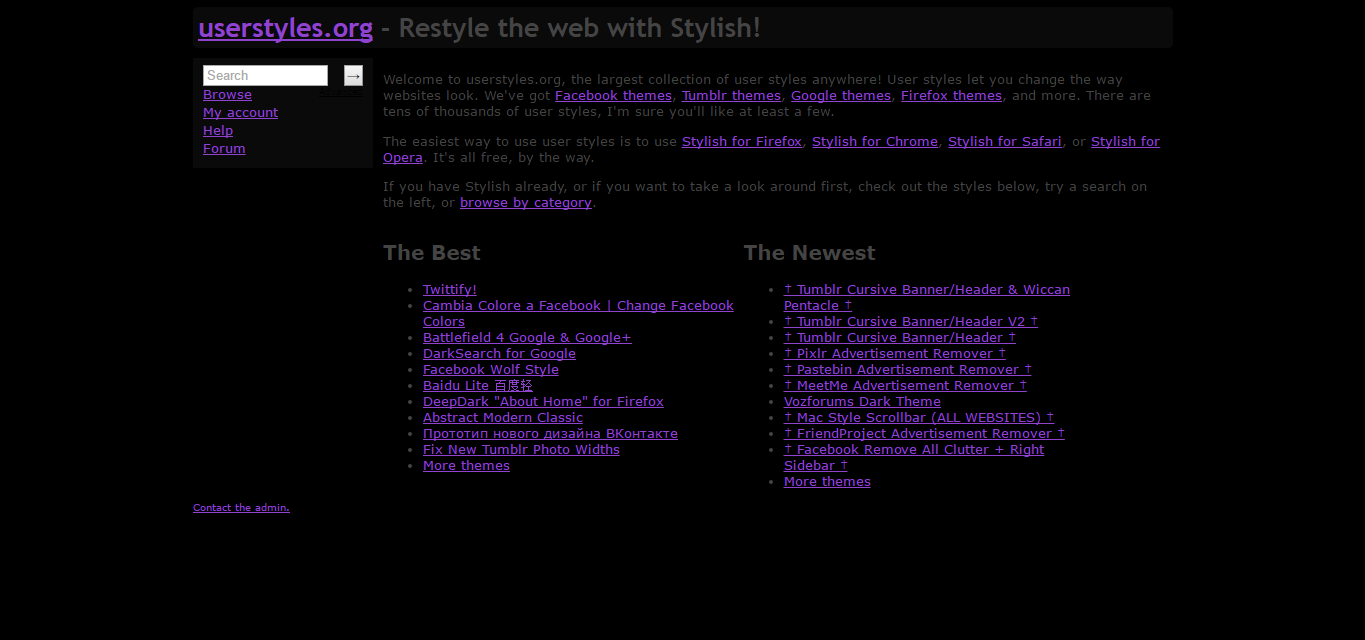Open Mac Style Scrollbar (ALL WEBSITES)
Screen dimensions: 1365x640
(919, 418)
